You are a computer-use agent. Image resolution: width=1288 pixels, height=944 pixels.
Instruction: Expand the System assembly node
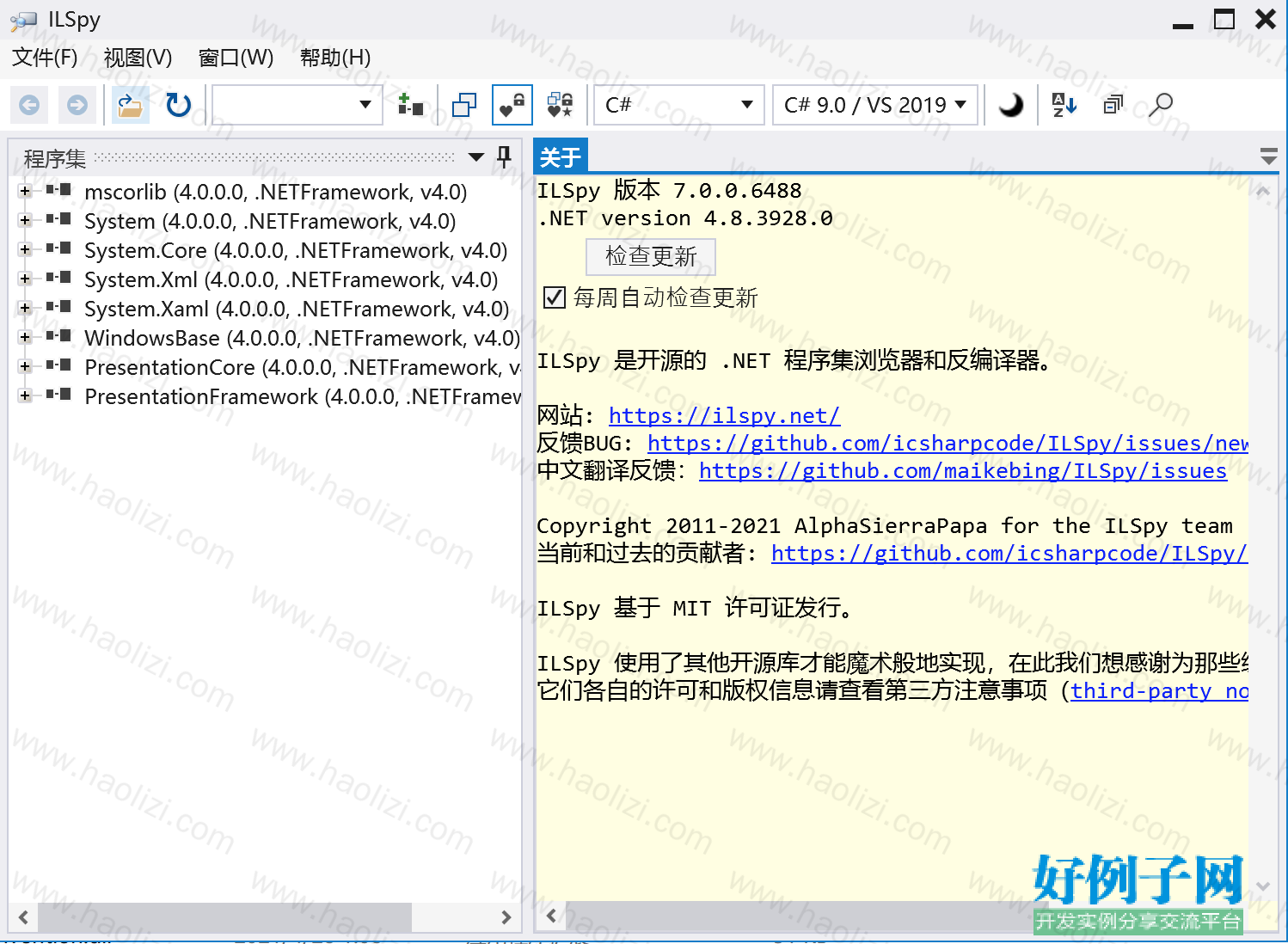[x=25, y=220]
